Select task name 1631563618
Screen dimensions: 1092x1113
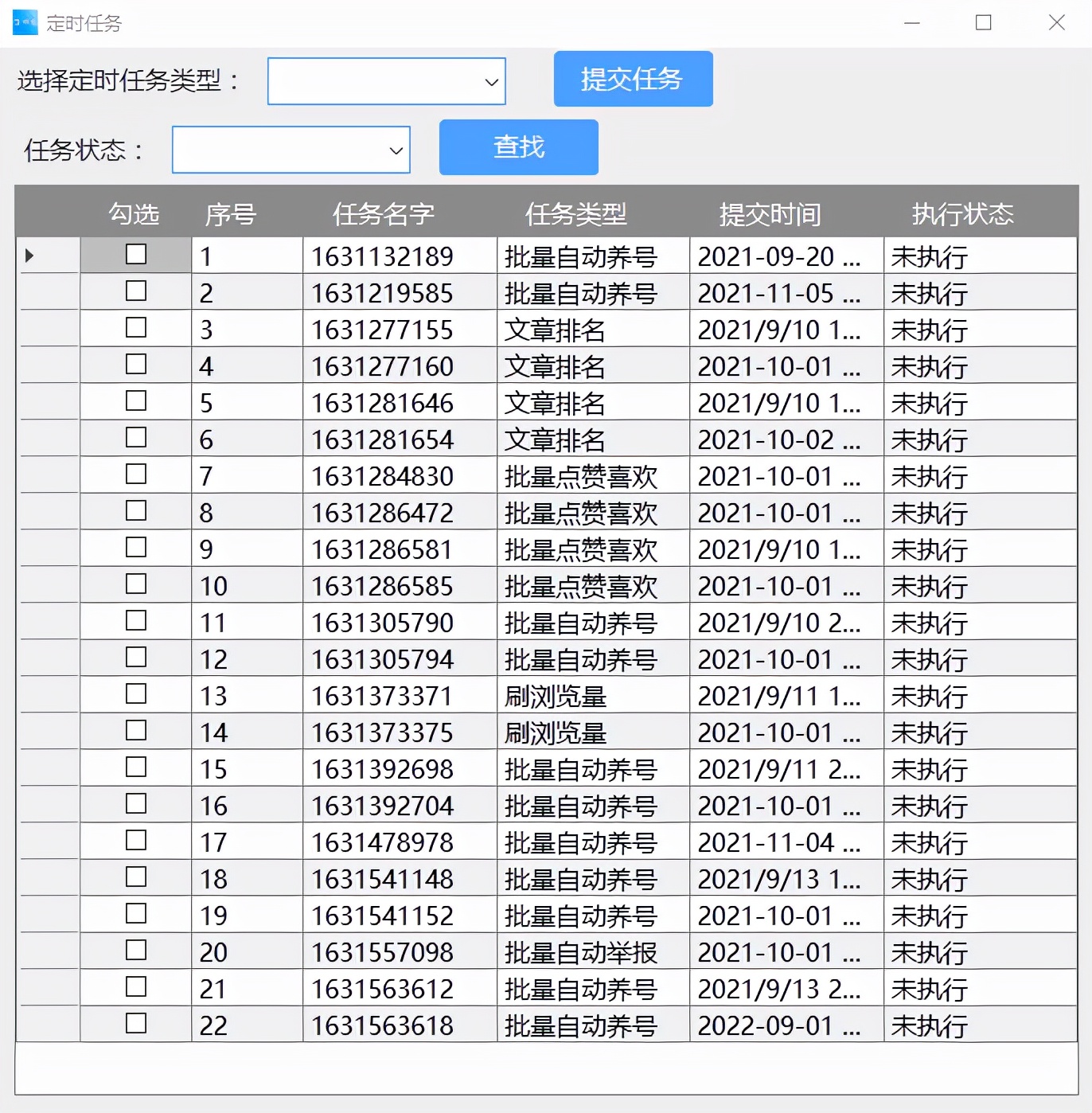[400, 1025]
